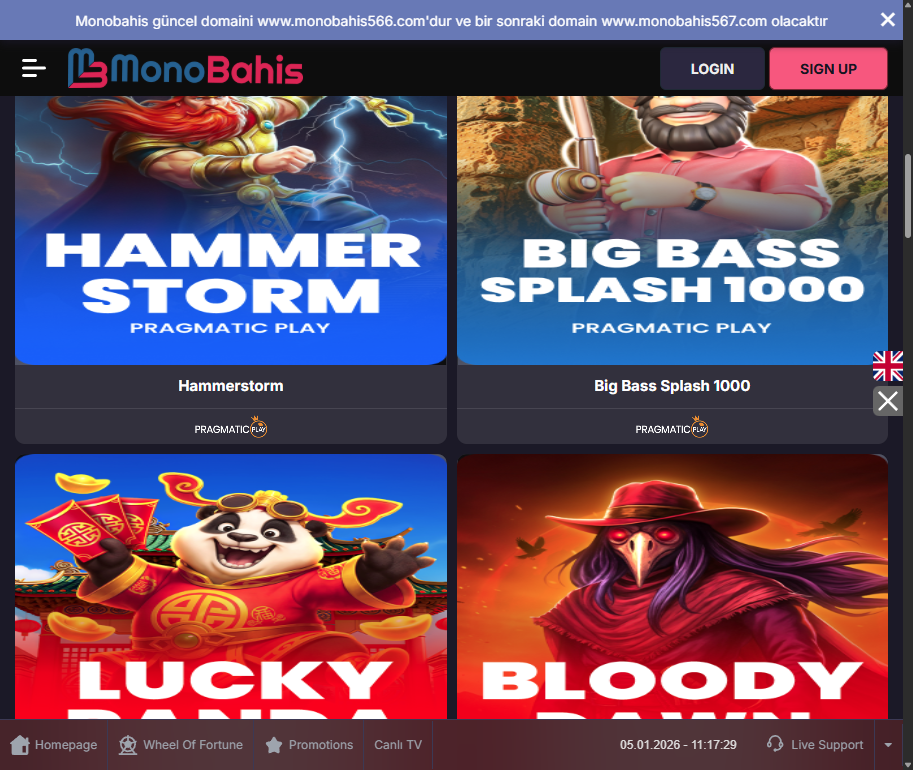This screenshot has height=770, width=913.
Task: Open the Lucky Panda game thumbnail
Action: click(231, 587)
